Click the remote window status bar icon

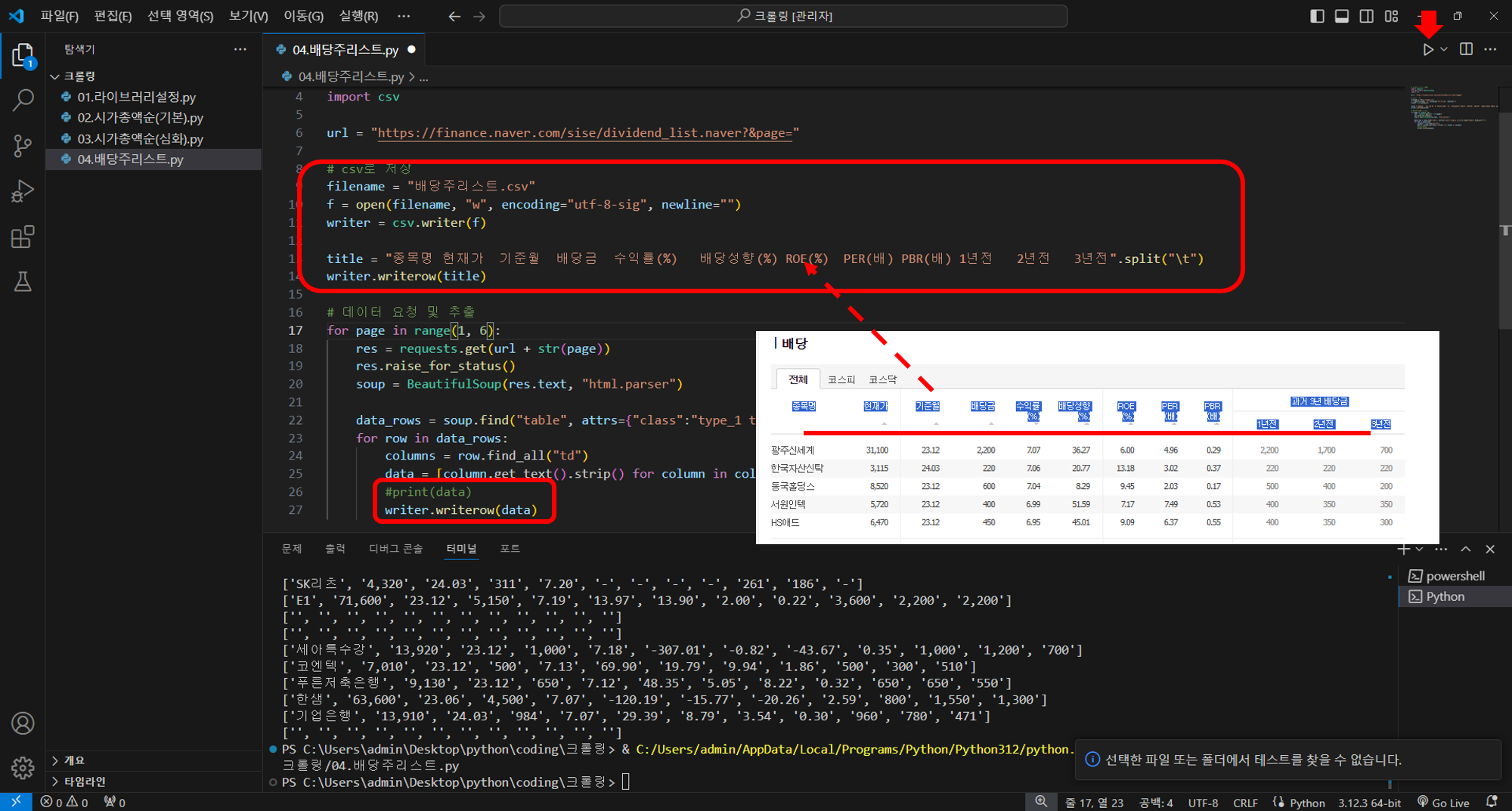click(16, 802)
